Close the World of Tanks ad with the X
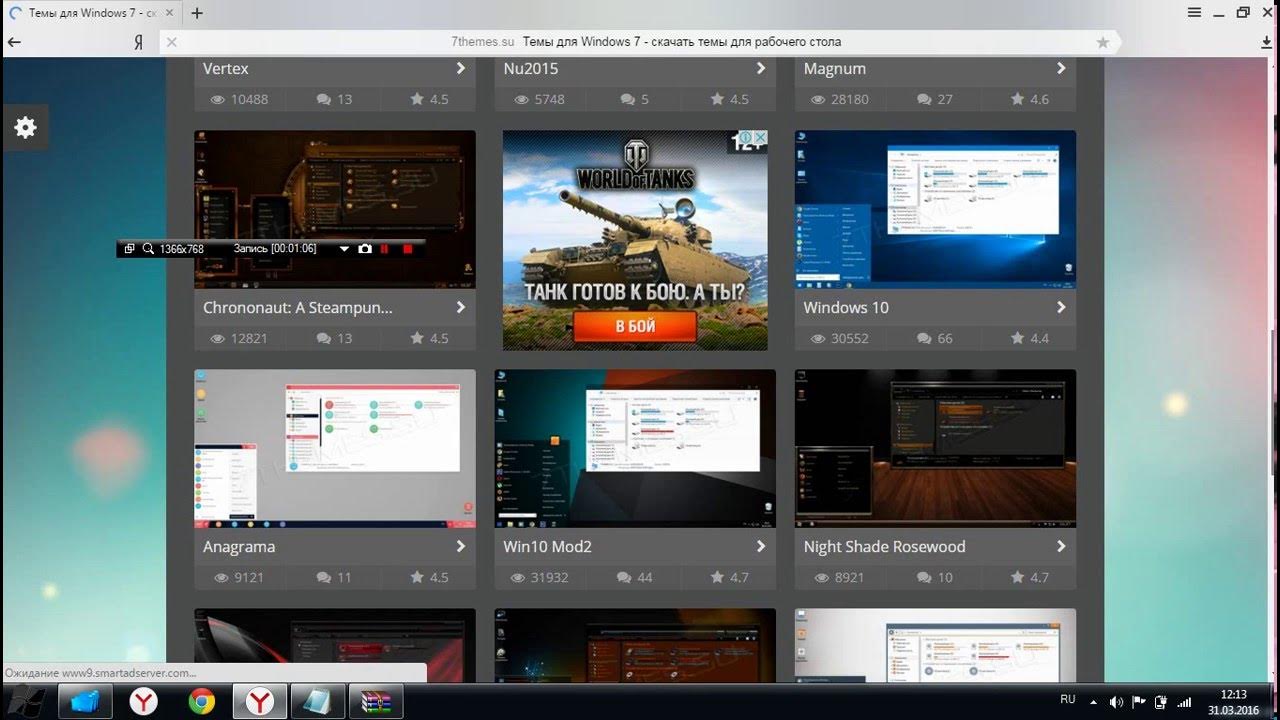The height and width of the screenshot is (720, 1280). 760,138
